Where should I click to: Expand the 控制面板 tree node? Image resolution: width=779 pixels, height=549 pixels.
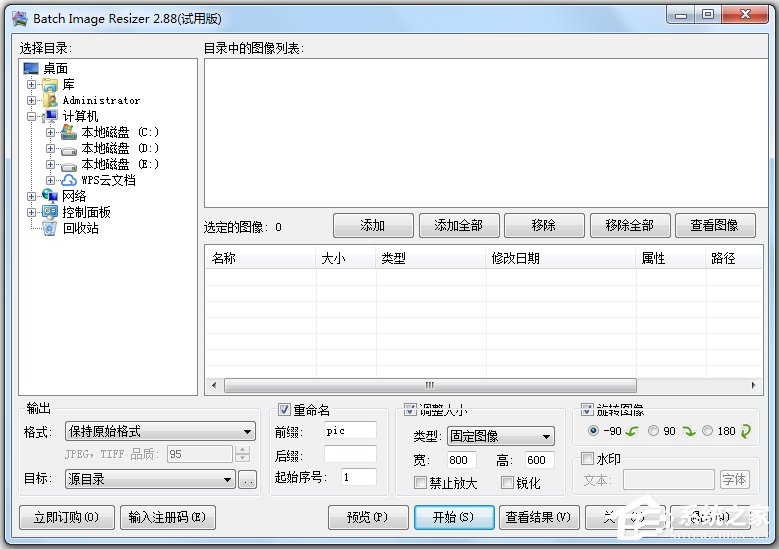click(x=31, y=212)
